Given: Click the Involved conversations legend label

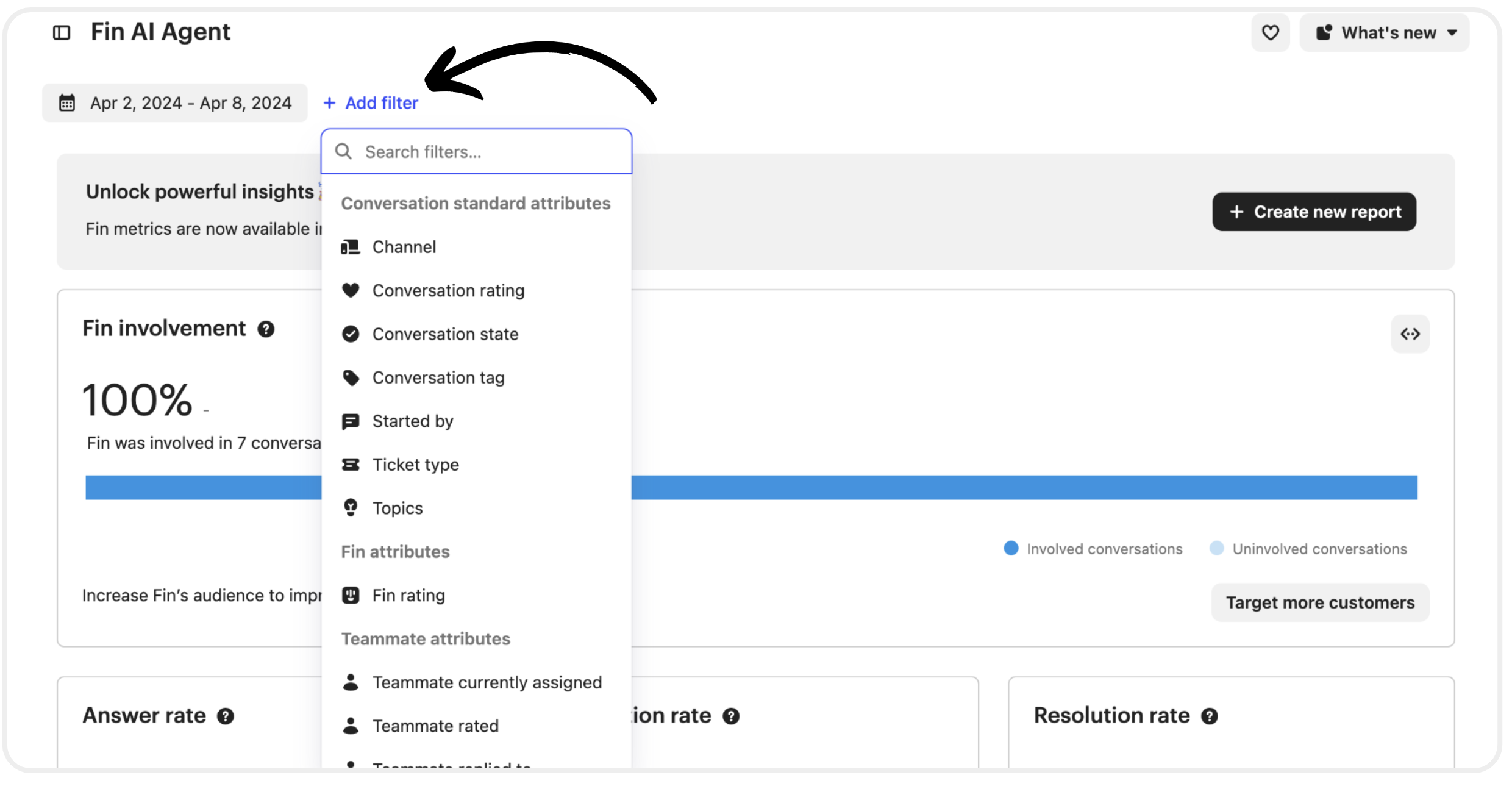Looking at the screenshot, I should (x=1104, y=549).
